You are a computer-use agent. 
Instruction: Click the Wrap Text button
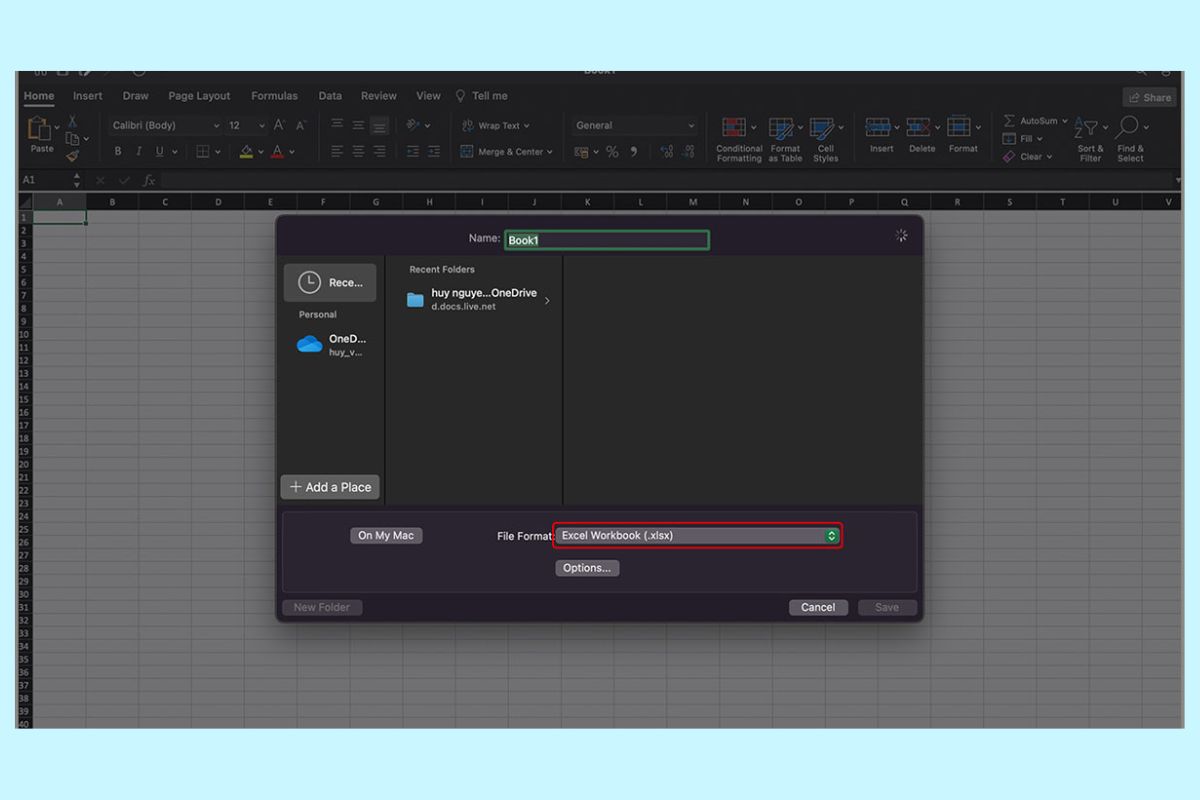pyautogui.click(x=496, y=126)
